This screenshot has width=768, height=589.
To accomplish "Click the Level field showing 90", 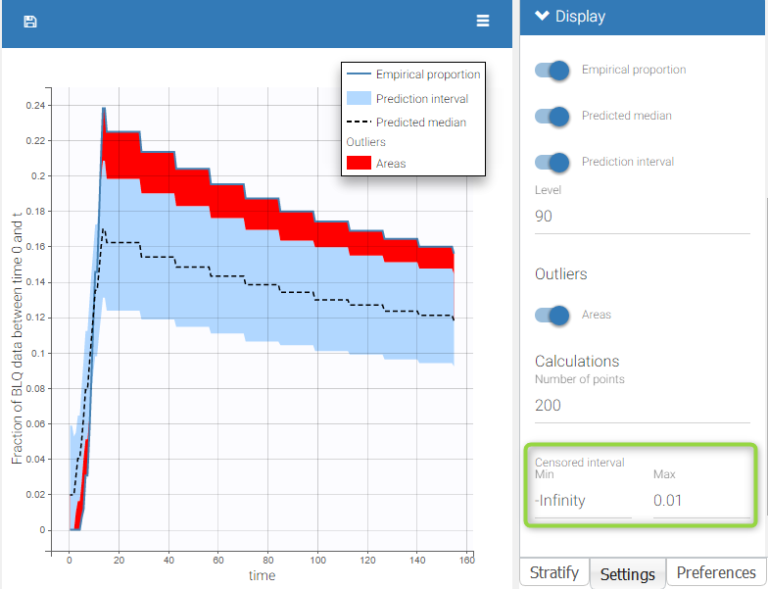I will pos(641,216).
